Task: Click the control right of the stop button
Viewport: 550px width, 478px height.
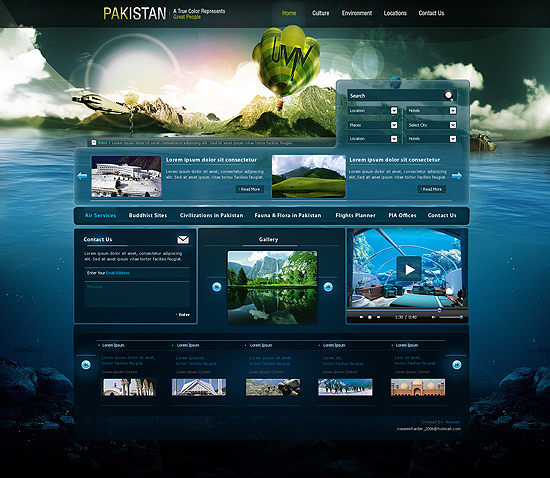Action: pos(378,317)
